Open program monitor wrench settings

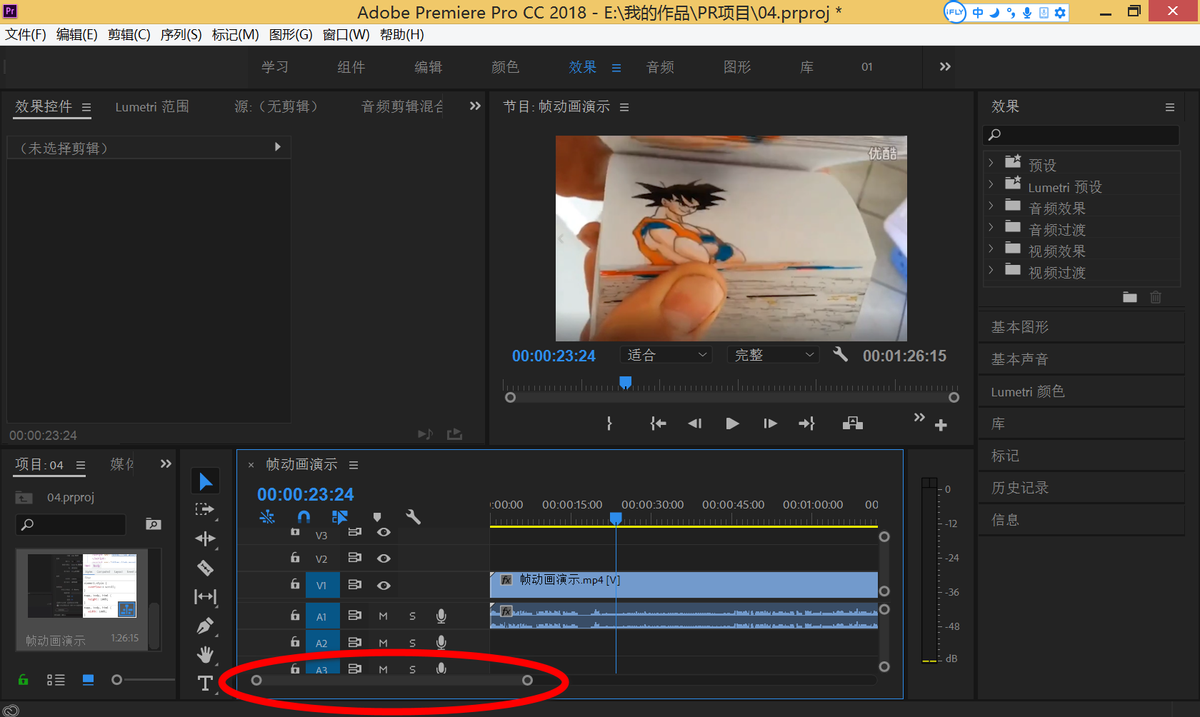click(840, 354)
